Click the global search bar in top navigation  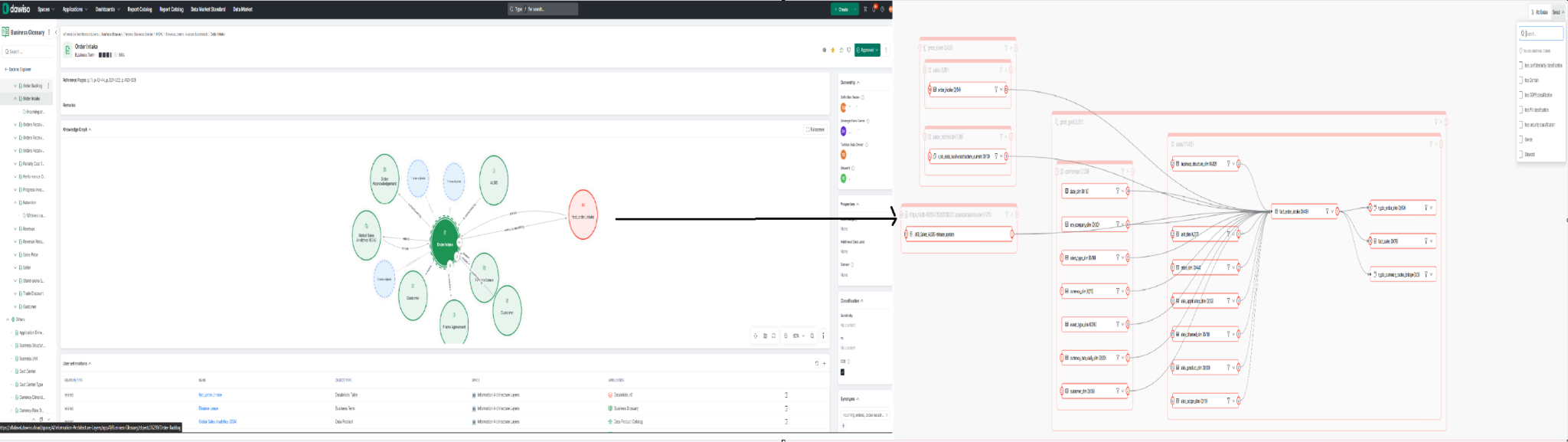tap(543, 9)
